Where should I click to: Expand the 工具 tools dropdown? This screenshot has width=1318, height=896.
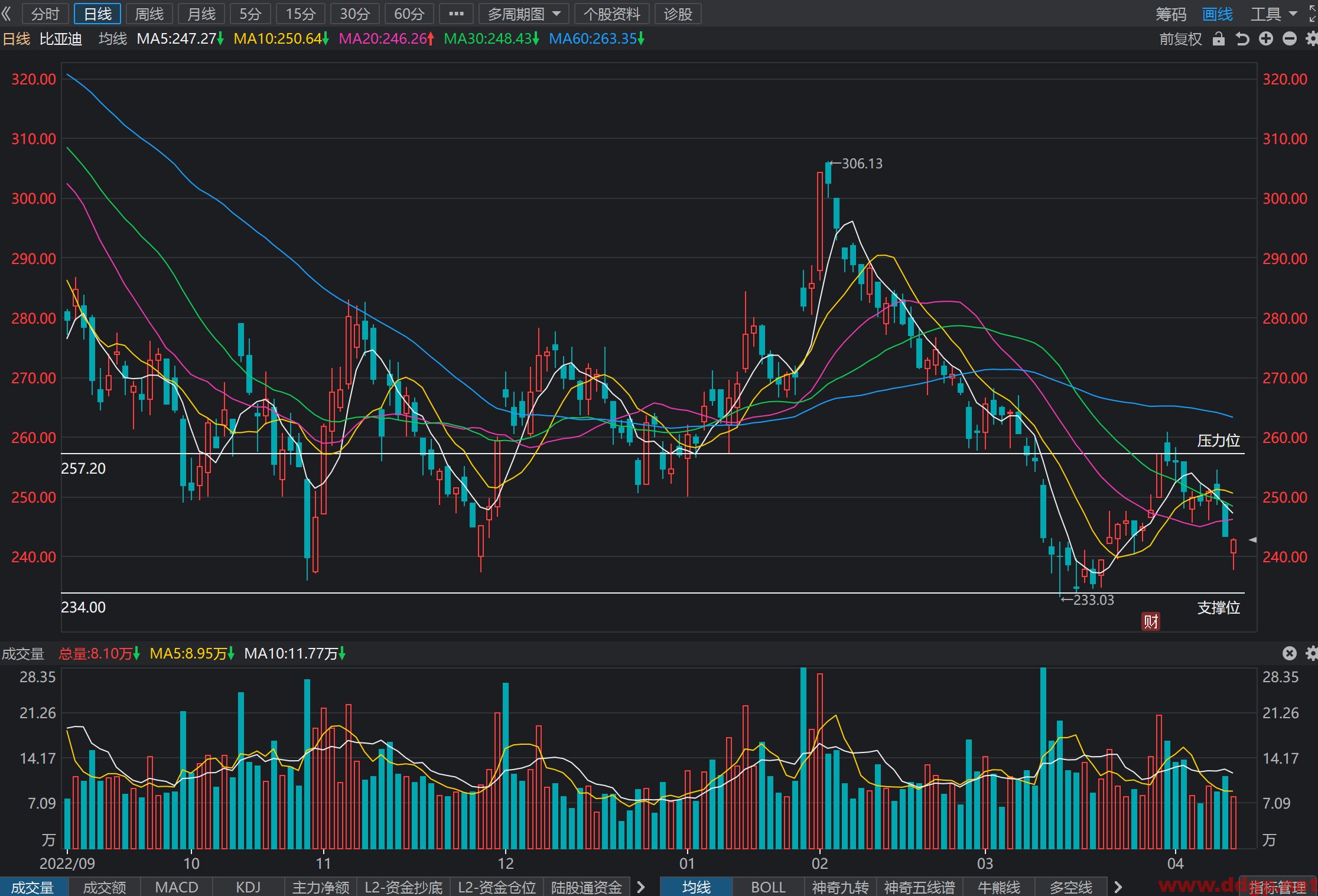[x=1274, y=14]
